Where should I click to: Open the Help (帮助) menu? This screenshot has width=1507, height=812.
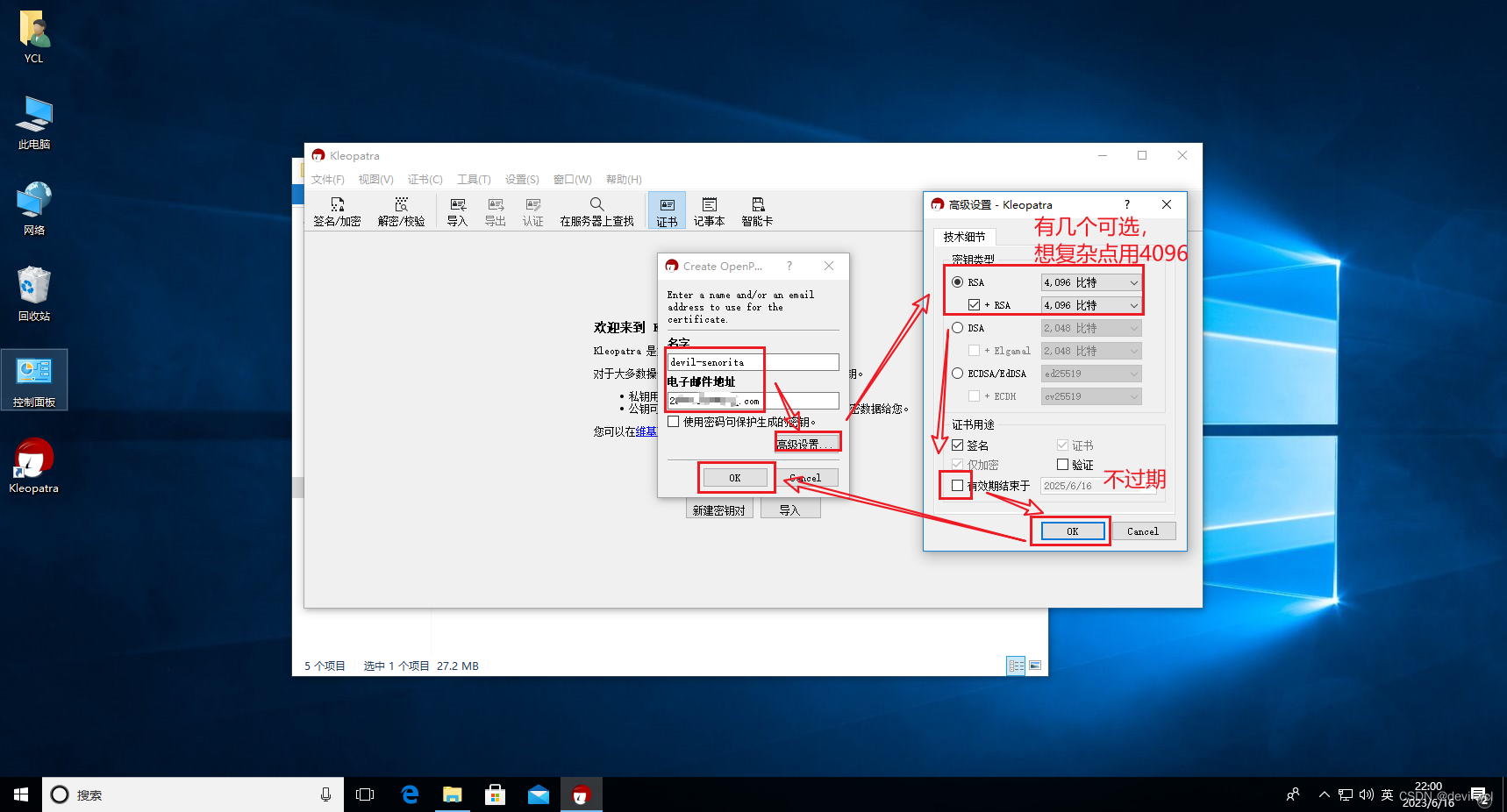click(x=624, y=180)
